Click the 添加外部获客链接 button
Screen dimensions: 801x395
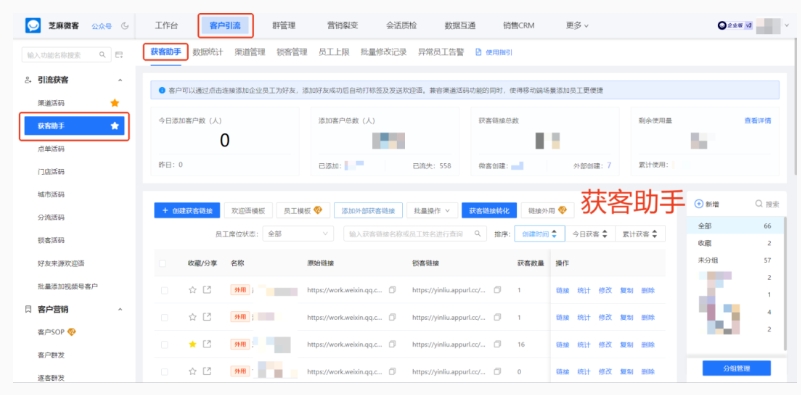pyautogui.click(x=368, y=210)
